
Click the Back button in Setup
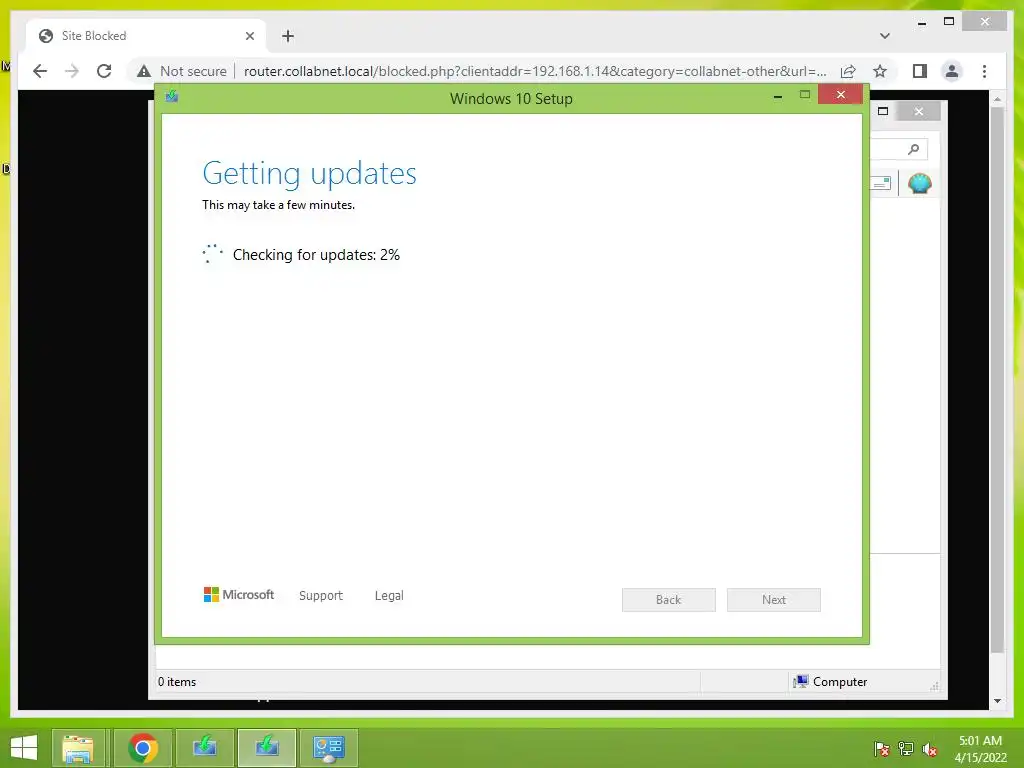668,600
